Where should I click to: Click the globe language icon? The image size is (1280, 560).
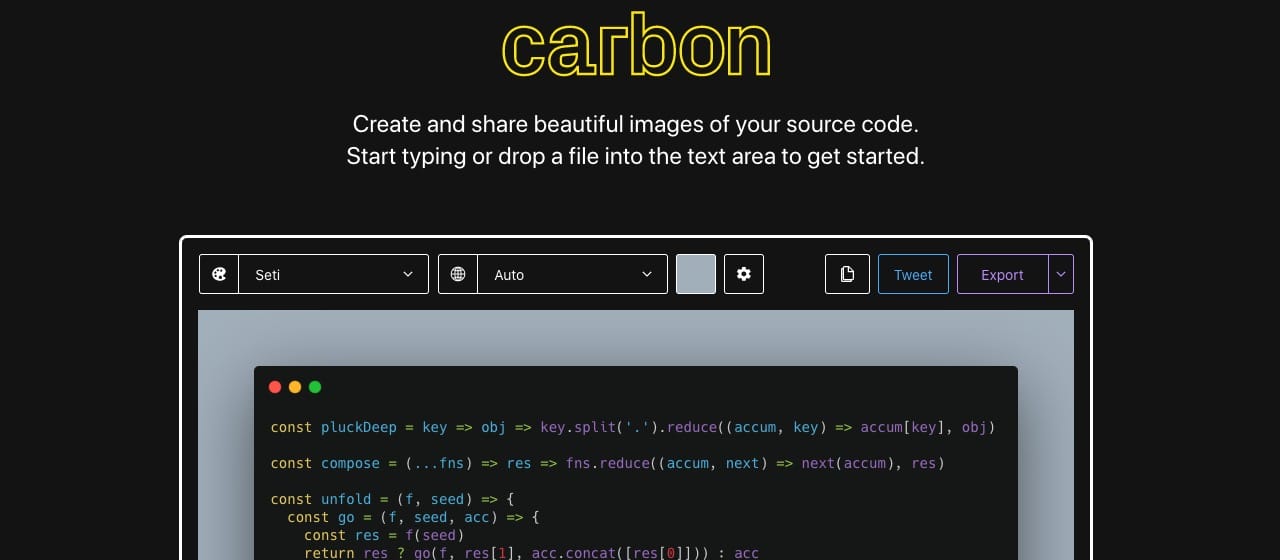click(458, 274)
